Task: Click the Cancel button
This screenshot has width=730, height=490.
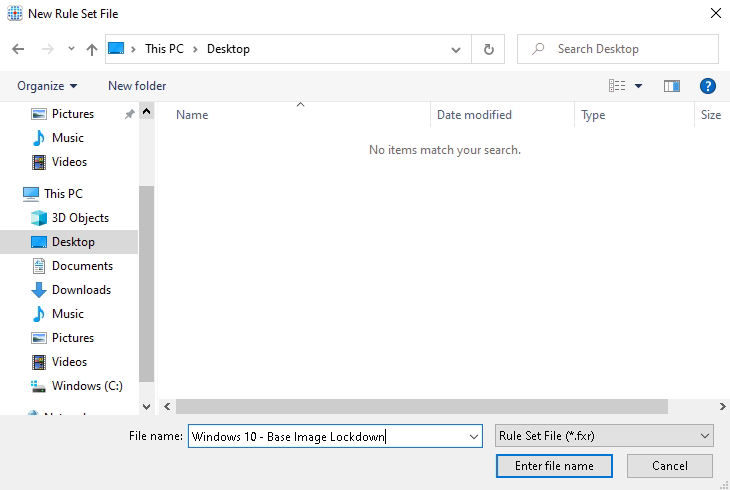Action: (669, 466)
